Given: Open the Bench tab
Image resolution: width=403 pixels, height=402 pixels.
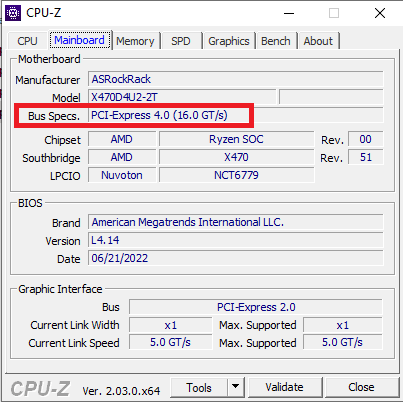Looking at the screenshot, I should coord(276,41).
